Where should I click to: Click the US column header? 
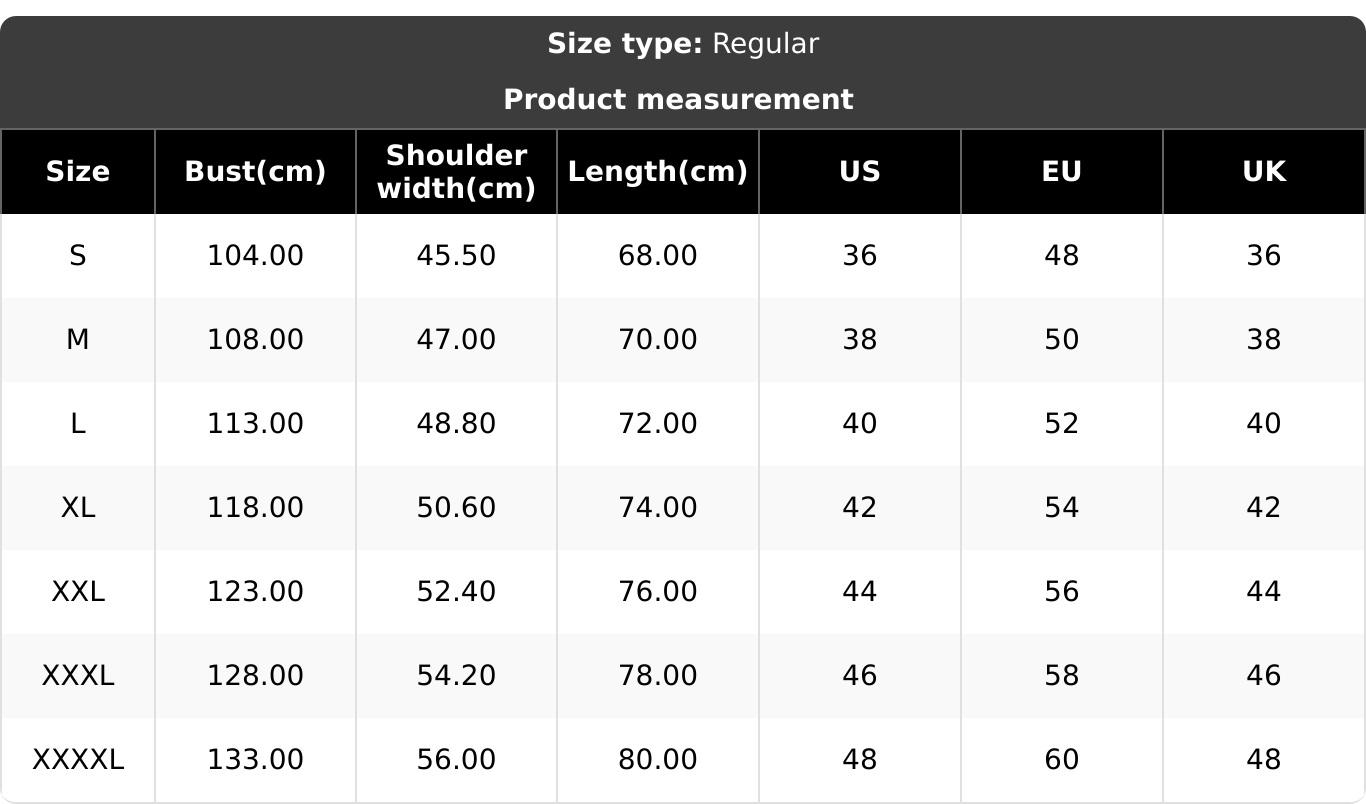coord(860,172)
